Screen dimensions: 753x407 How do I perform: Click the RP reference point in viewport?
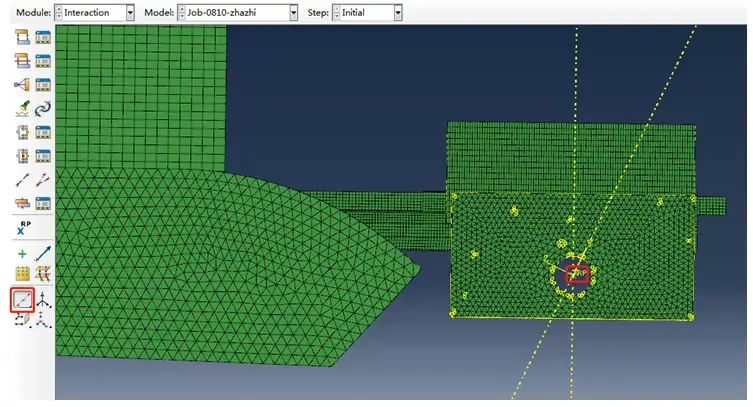point(577,274)
